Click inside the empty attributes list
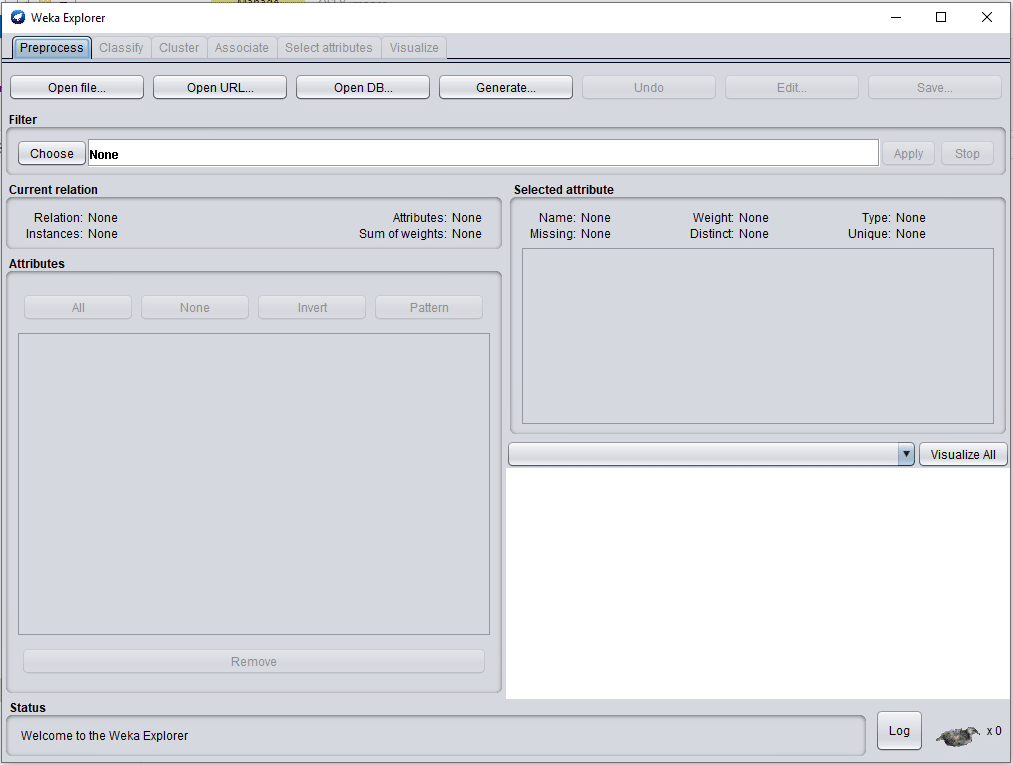Screen dimensions: 1013x765 click(254, 484)
